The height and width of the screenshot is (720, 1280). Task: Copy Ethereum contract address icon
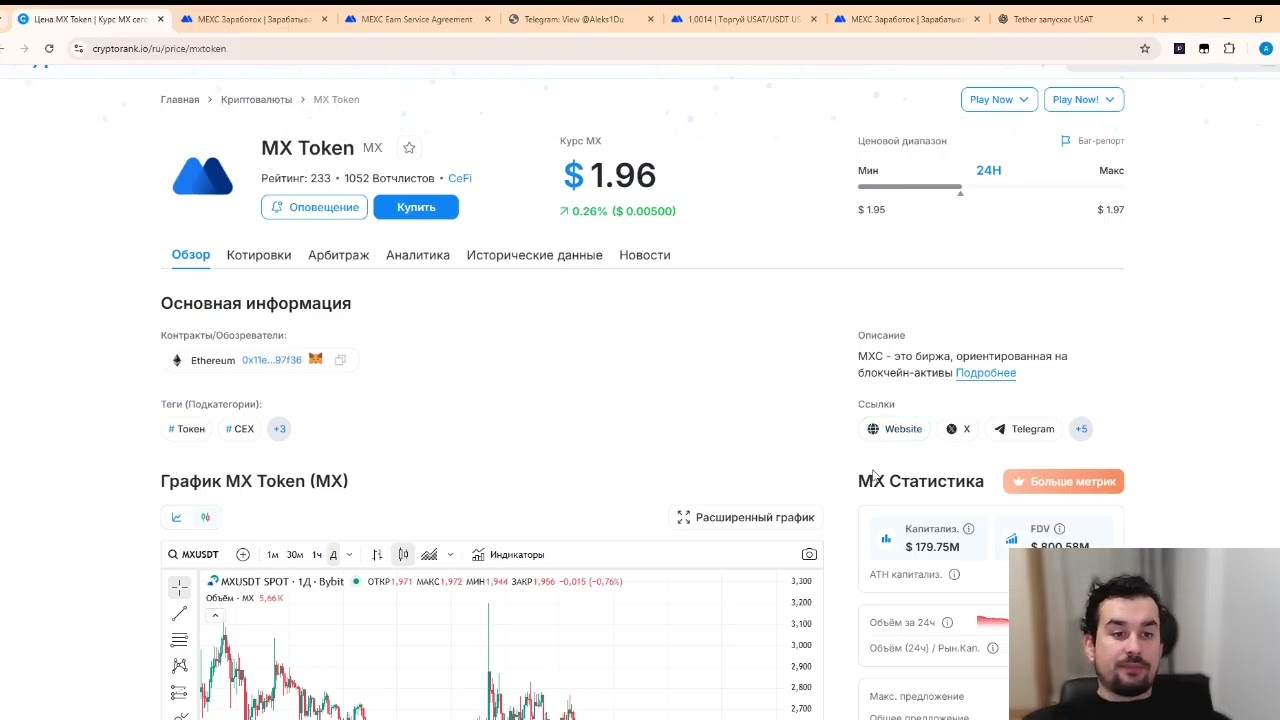pyautogui.click(x=340, y=360)
